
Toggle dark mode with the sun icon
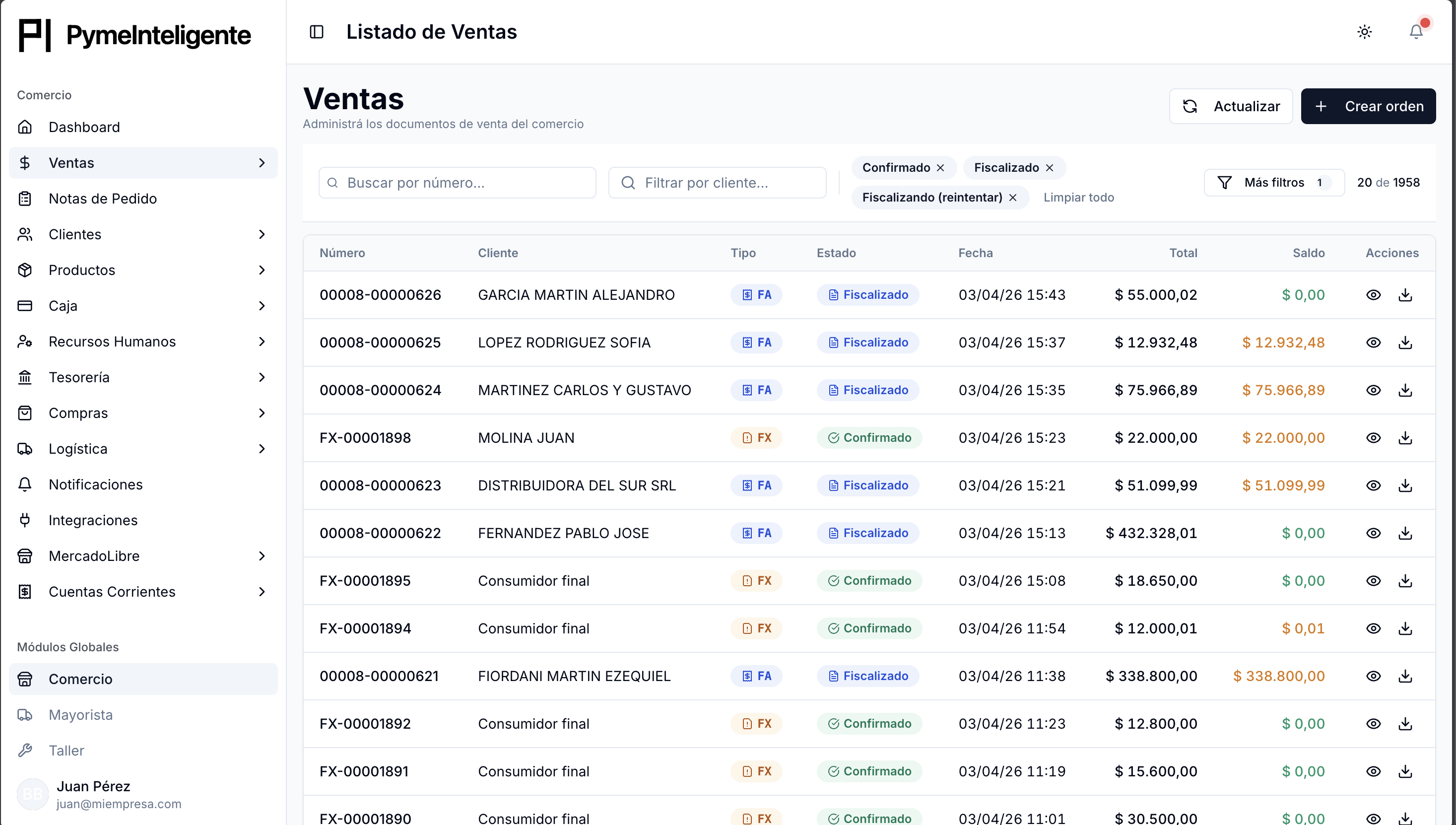click(1365, 32)
